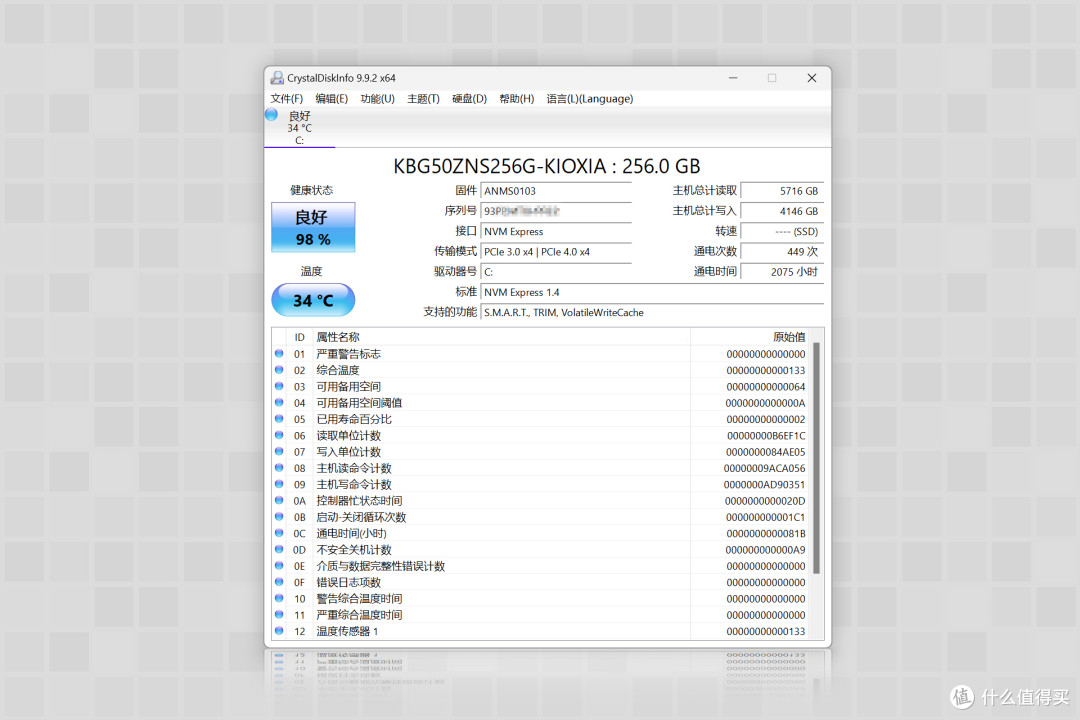Click the 属性名称 column header
The height and width of the screenshot is (720, 1080).
(501, 337)
